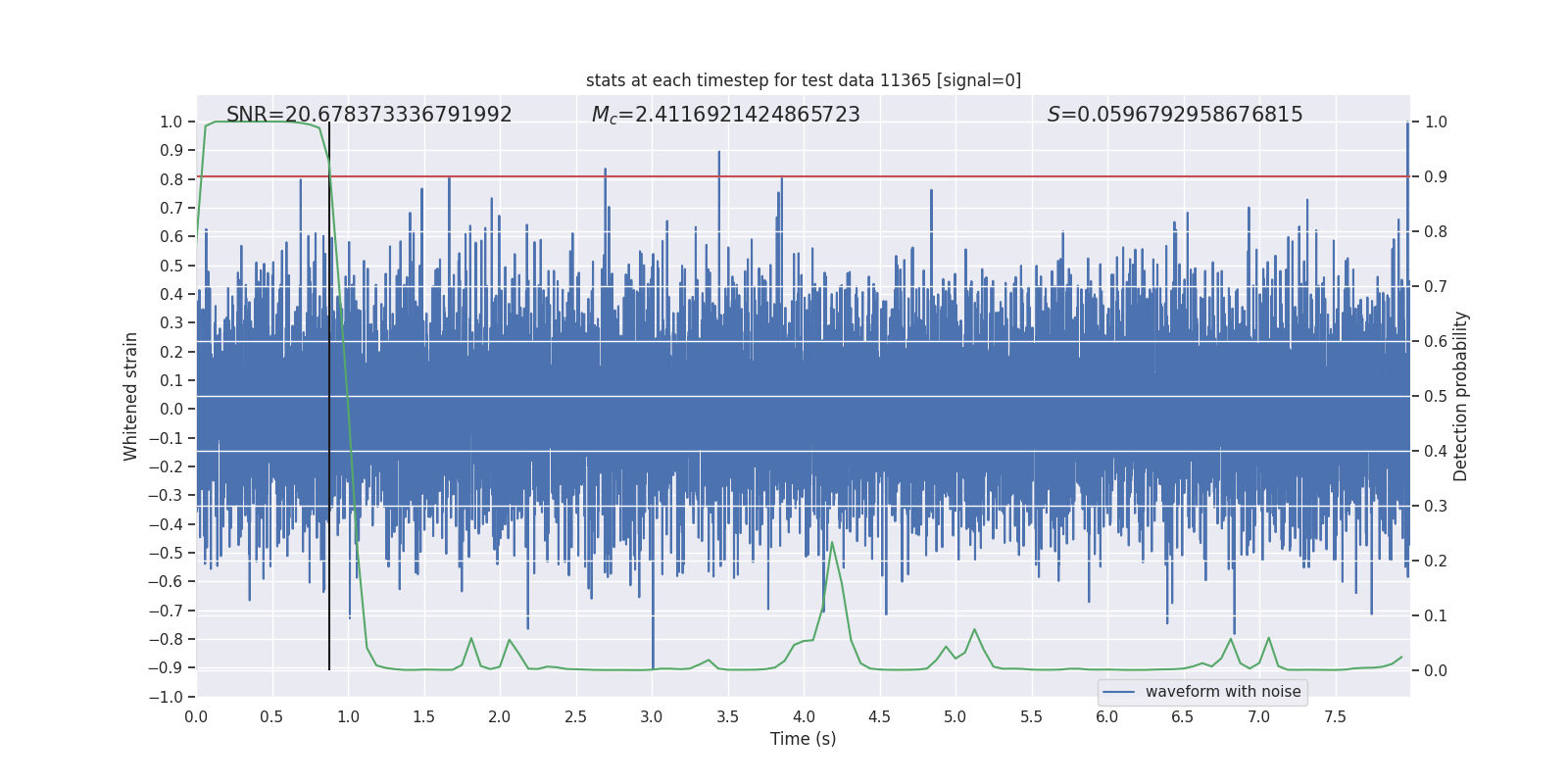Select the chirp mass Mc annotation
Viewport: 1568px width, 784px height.
tap(725, 115)
